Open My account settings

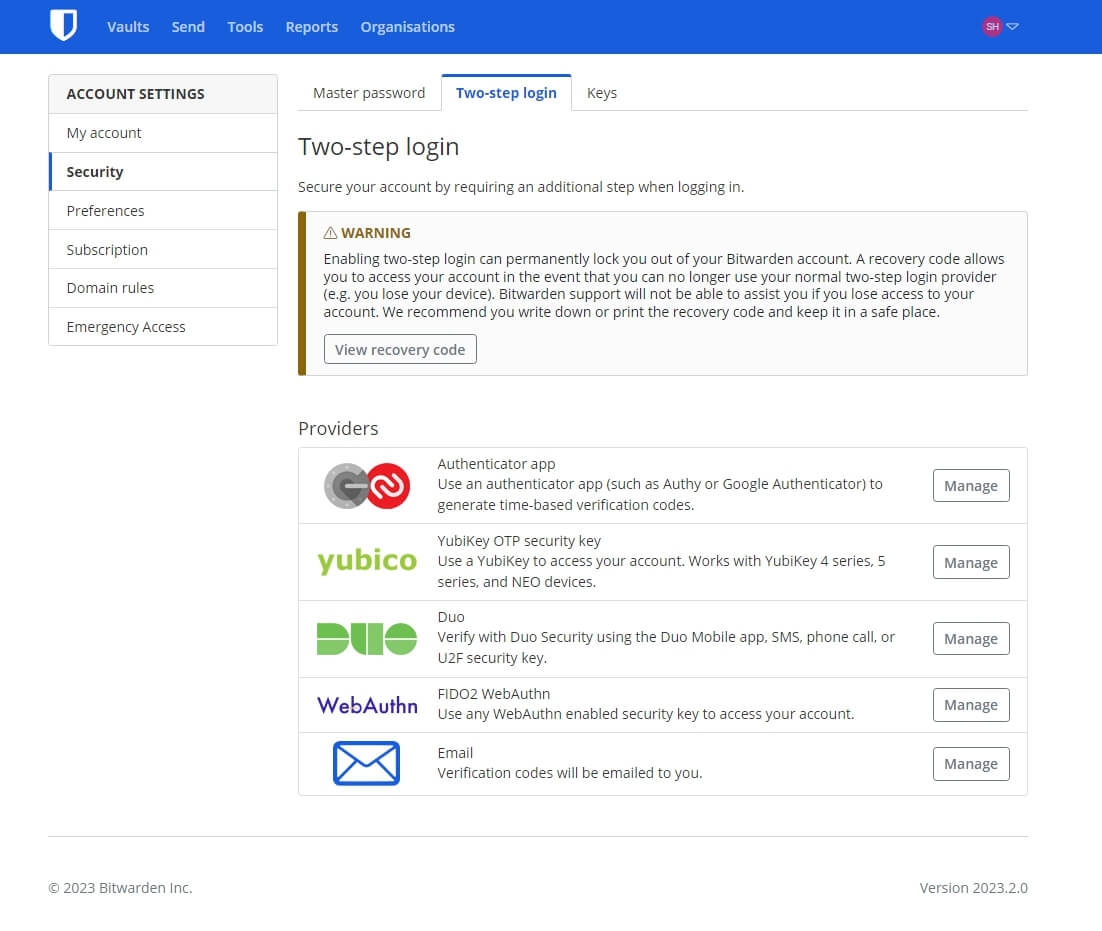(163, 133)
